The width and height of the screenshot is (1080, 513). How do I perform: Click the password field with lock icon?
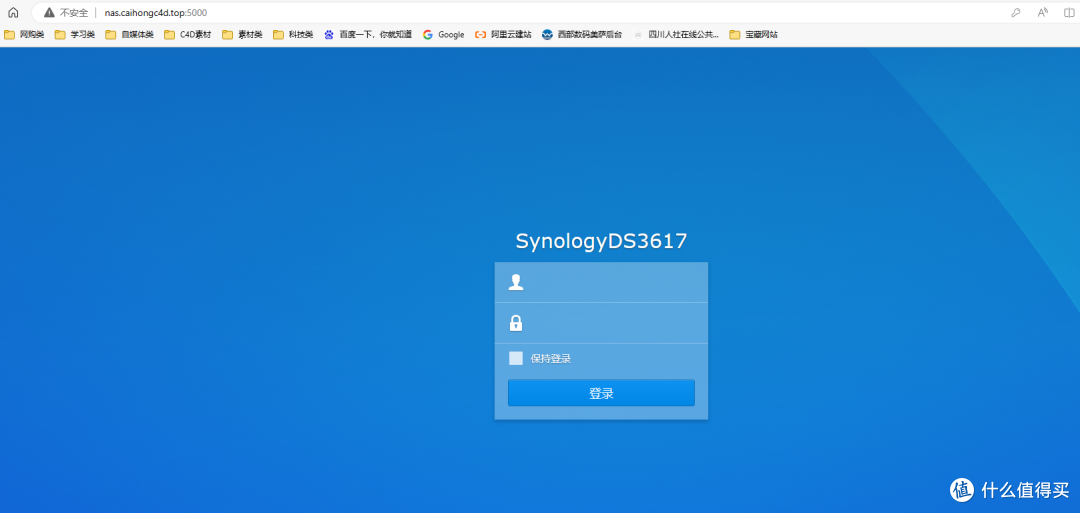[x=601, y=323]
